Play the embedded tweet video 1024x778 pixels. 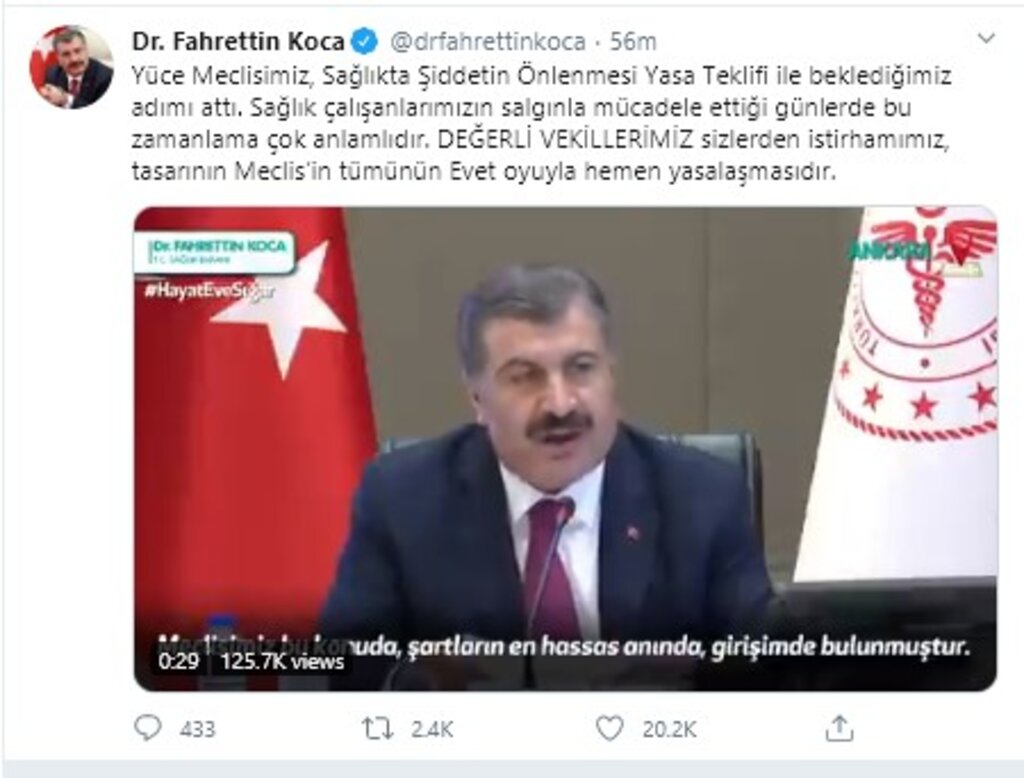[x=565, y=449]
